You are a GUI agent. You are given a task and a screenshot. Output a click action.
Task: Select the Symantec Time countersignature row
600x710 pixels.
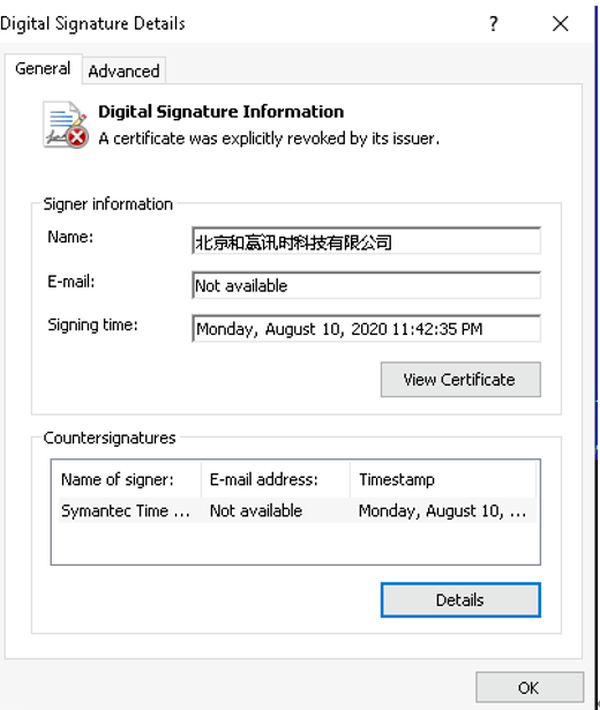pyautogui.click(x=126, y=510)
